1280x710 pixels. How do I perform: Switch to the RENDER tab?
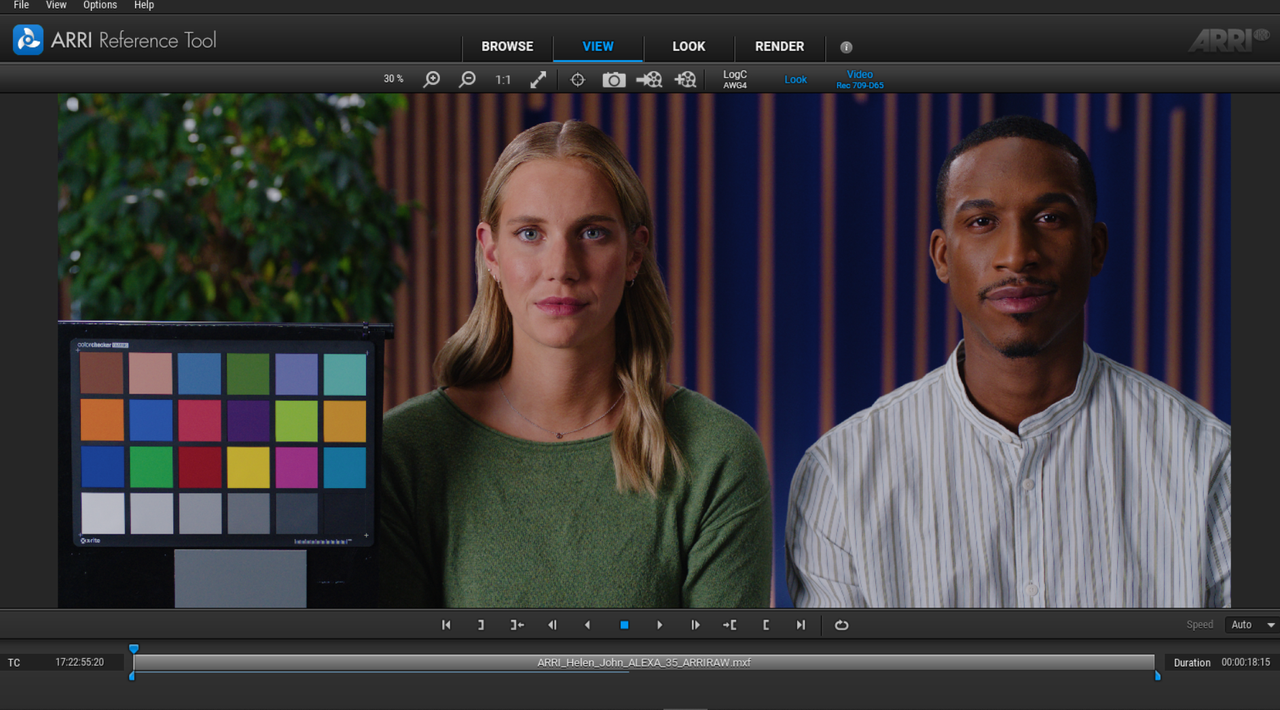coord(780,46)
